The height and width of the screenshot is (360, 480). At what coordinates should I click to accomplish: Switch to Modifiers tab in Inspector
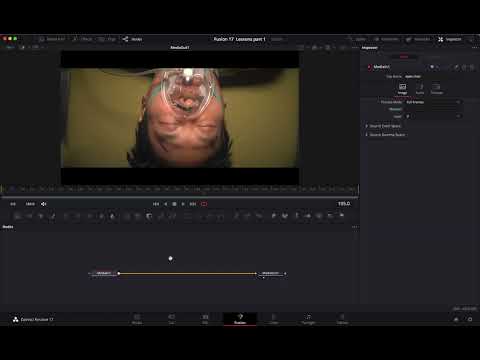coord(432,57)
